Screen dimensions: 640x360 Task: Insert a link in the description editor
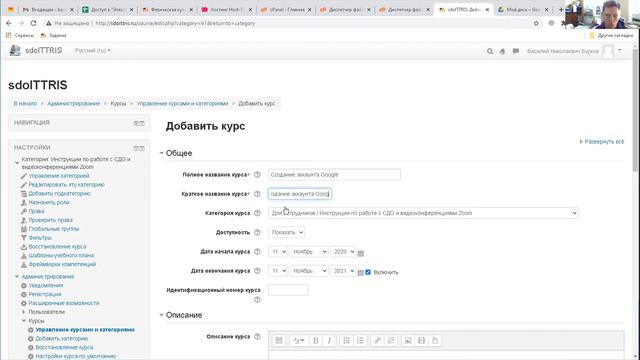377,340
